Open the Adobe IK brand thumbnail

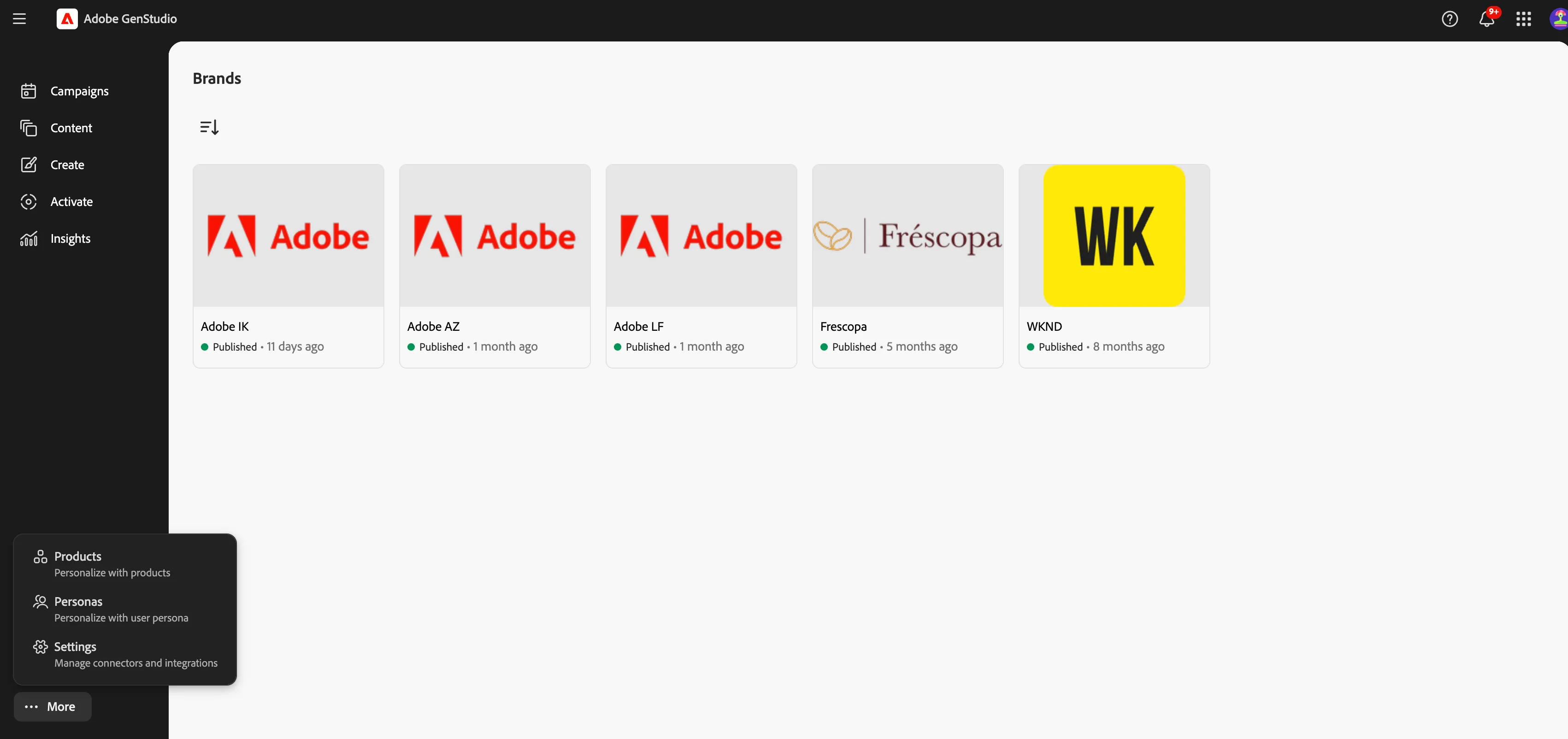289,235
